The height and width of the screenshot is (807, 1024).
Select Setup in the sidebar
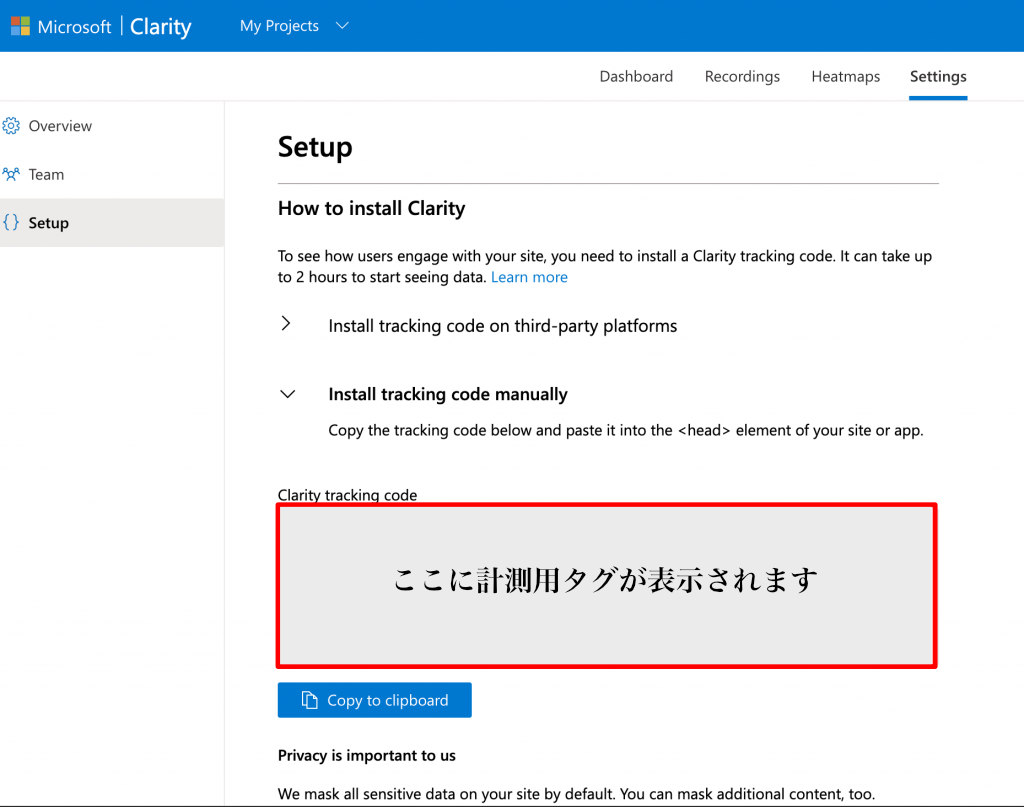pyautogui.click(x=112, y=223)
